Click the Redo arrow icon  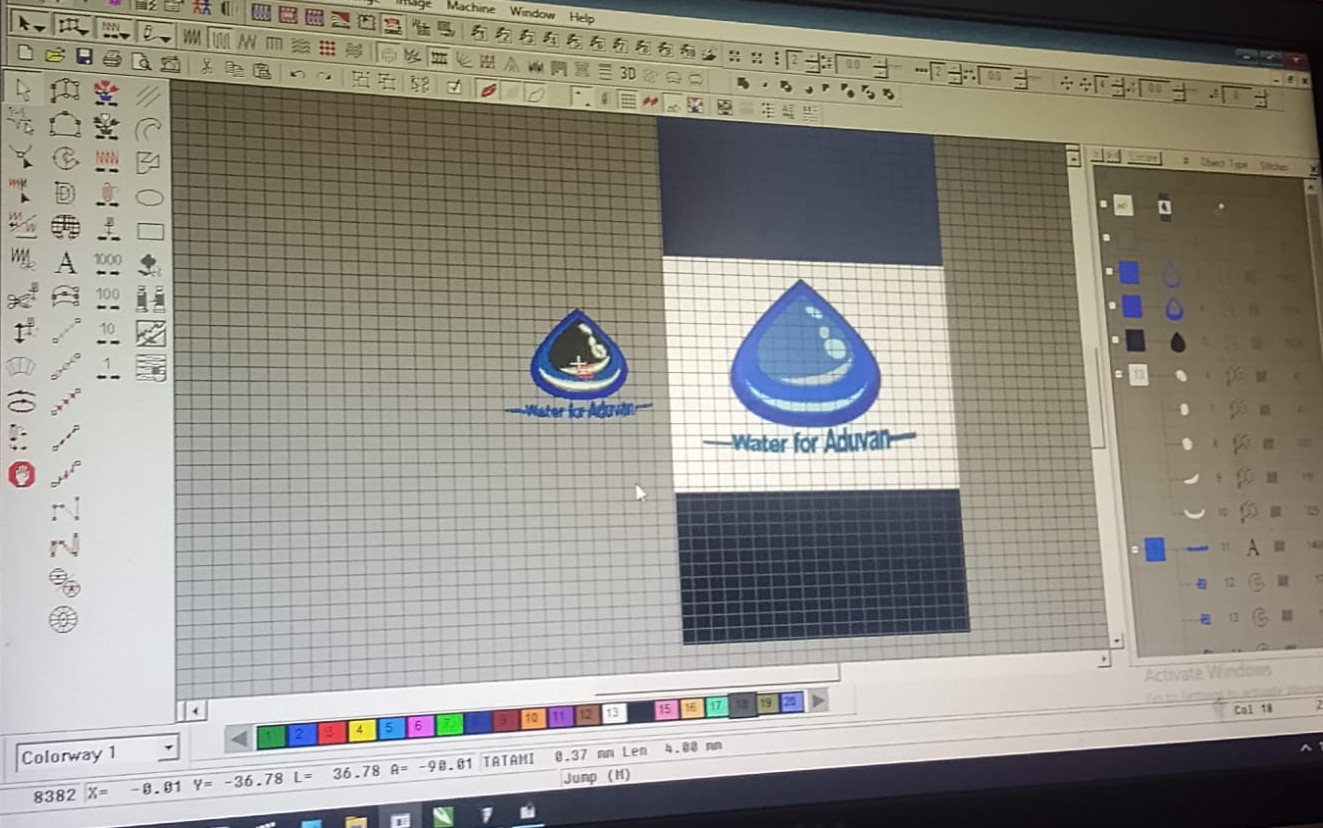324,76
